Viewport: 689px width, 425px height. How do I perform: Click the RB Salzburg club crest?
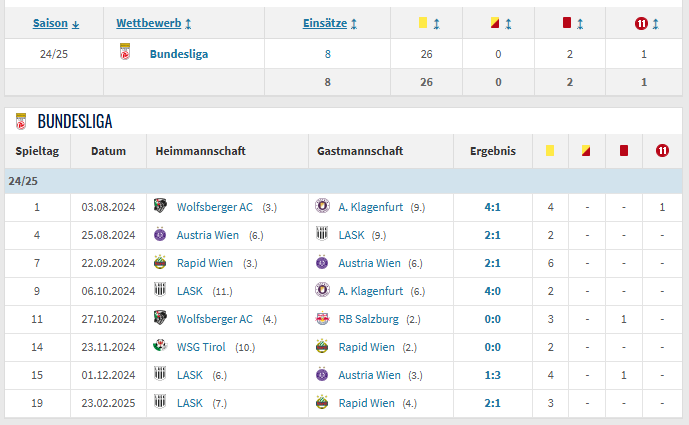click(322, 319)
